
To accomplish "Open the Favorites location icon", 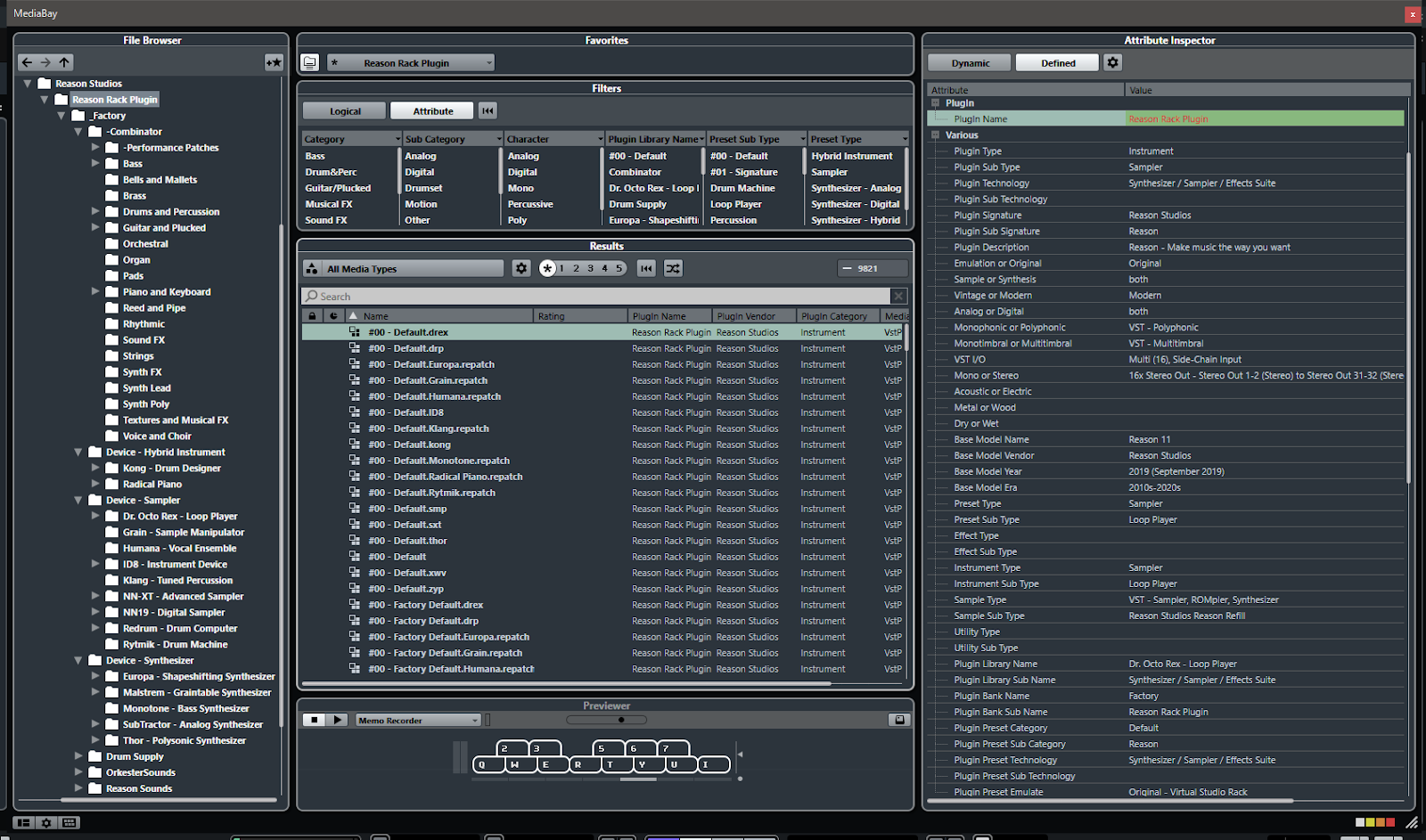I will 309,62.
